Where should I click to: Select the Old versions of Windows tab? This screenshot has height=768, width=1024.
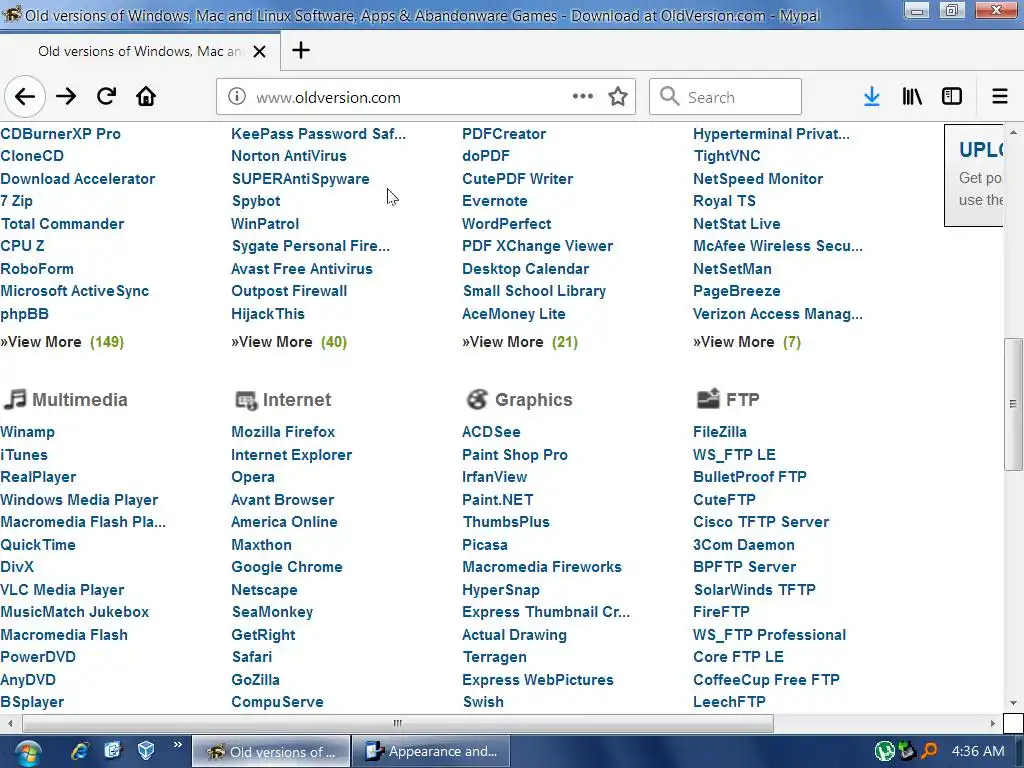pos(140,51)
